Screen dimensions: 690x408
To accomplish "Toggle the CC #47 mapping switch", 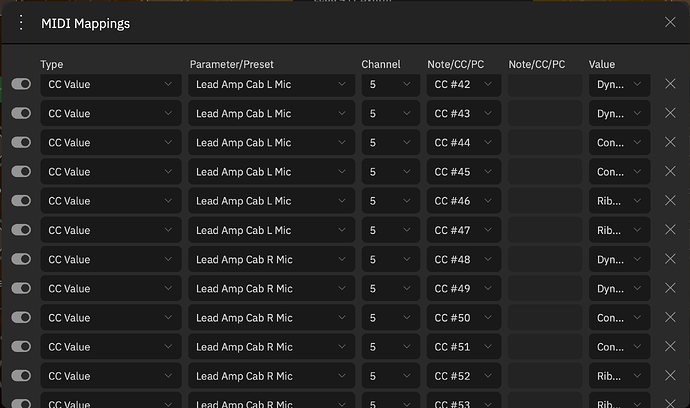I will click(x=21, y=230).
